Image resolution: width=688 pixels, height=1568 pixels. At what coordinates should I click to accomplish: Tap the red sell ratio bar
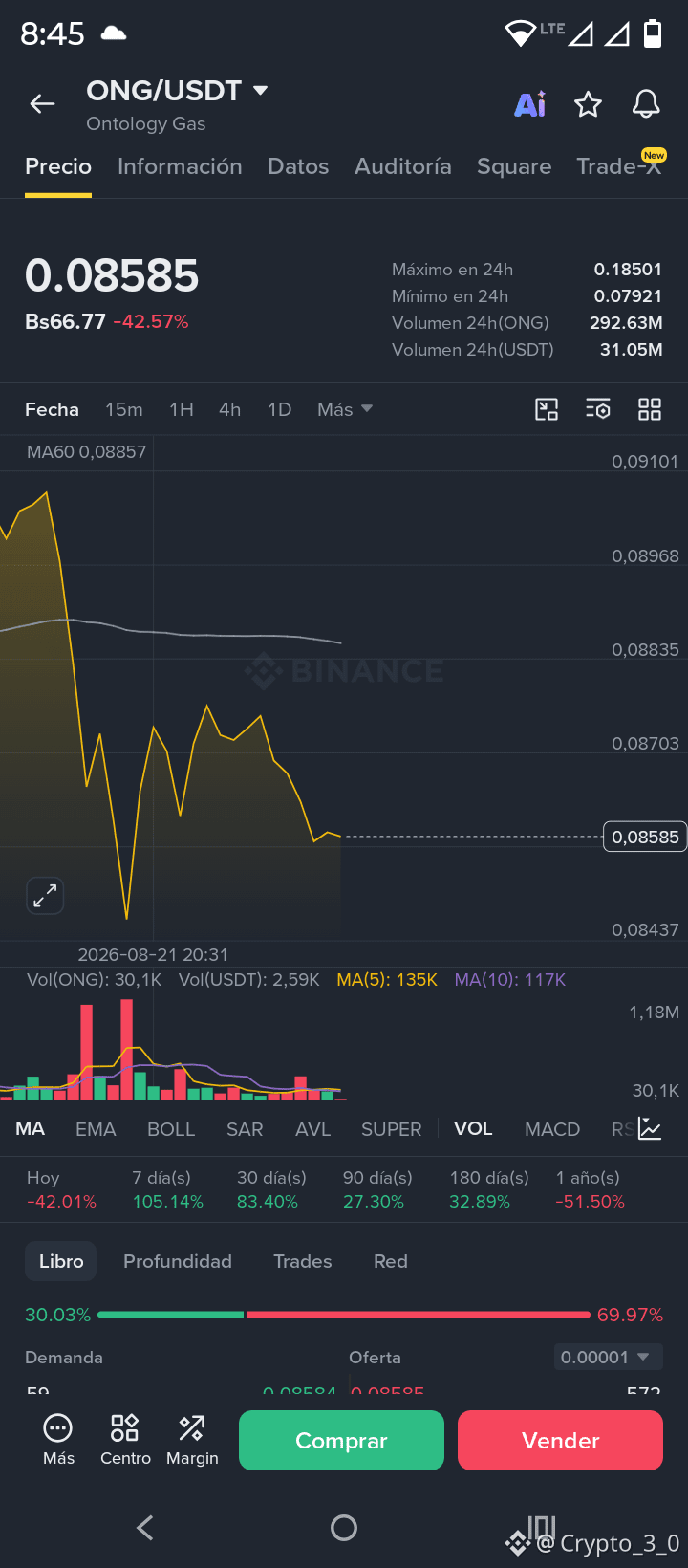419,1315
